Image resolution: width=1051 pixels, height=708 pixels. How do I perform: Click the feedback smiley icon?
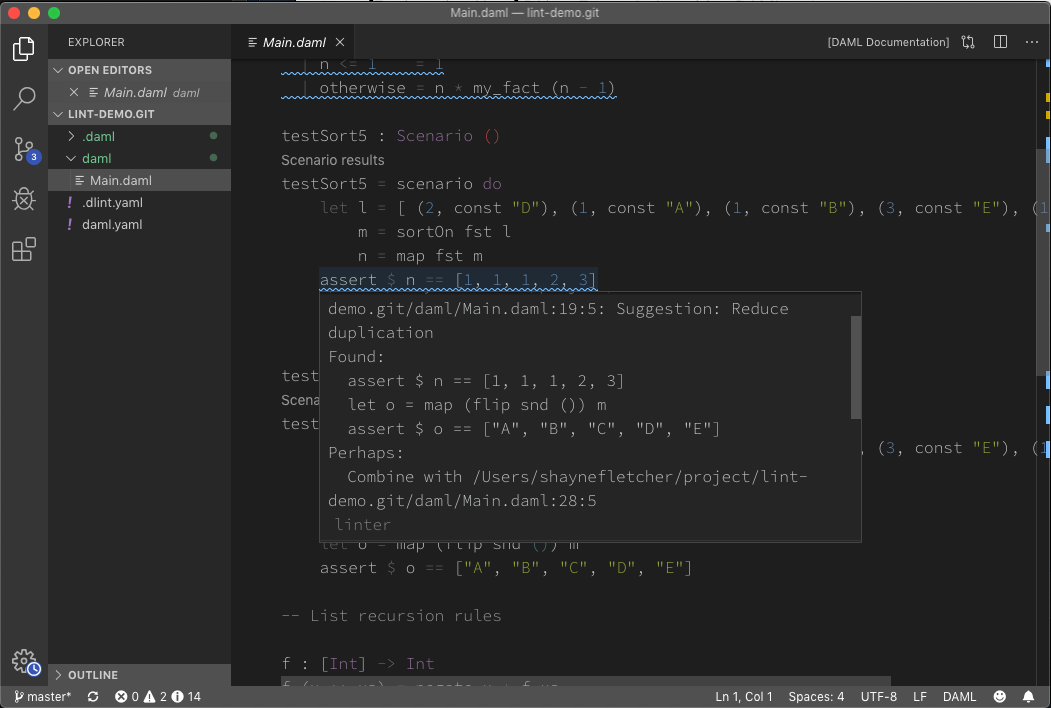pos(999,697)
